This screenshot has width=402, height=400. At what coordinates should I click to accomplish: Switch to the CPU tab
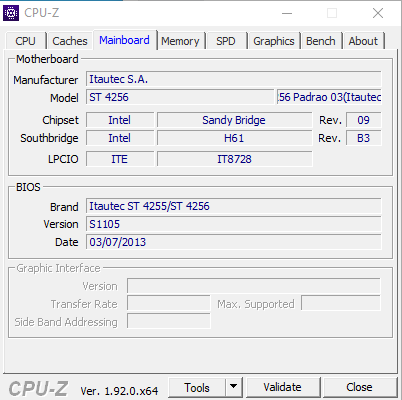(25, 41)
